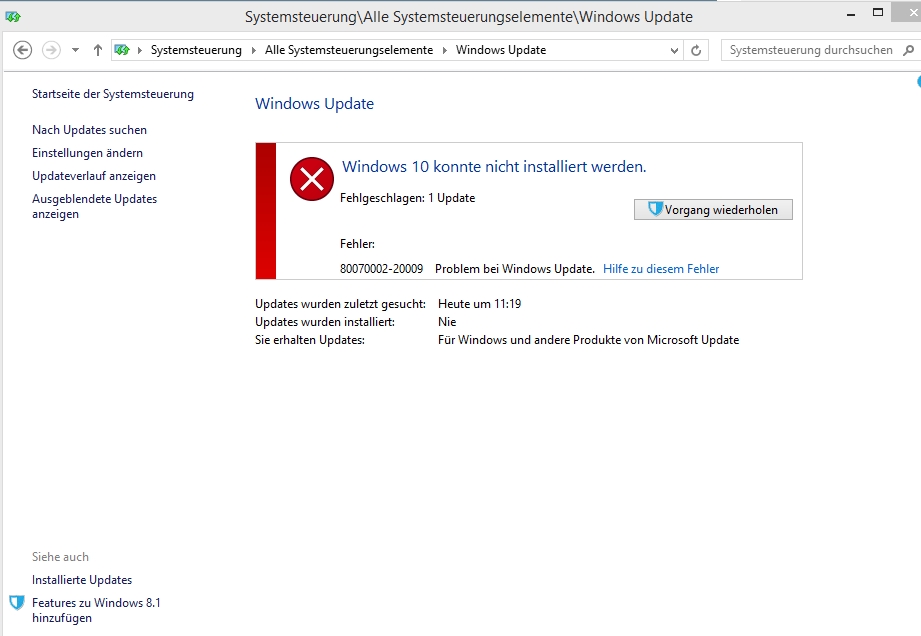Select Systemsteuerung in the breadcrumb
The width and height of the screenshot is (921, 636).
pyautogui.click(x=196, y=50)
